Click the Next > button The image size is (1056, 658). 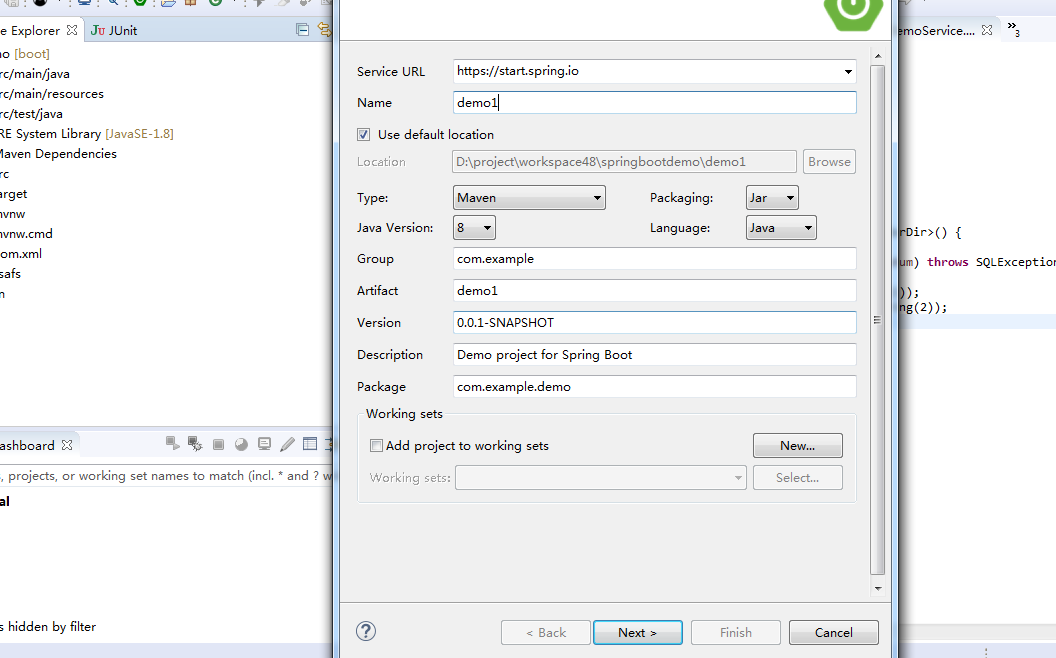click(637, 632)
